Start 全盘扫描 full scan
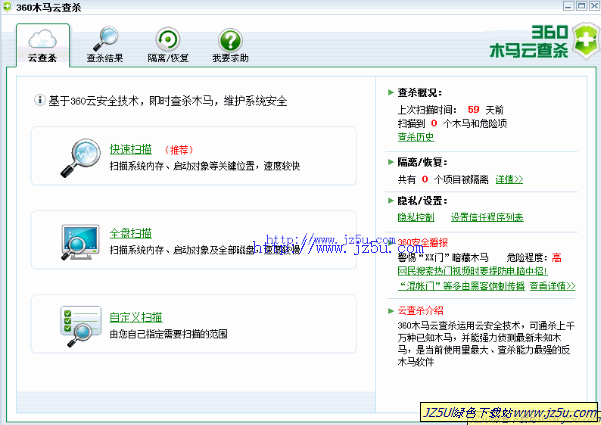Viewport: 601px width, 425px height. 131,233
